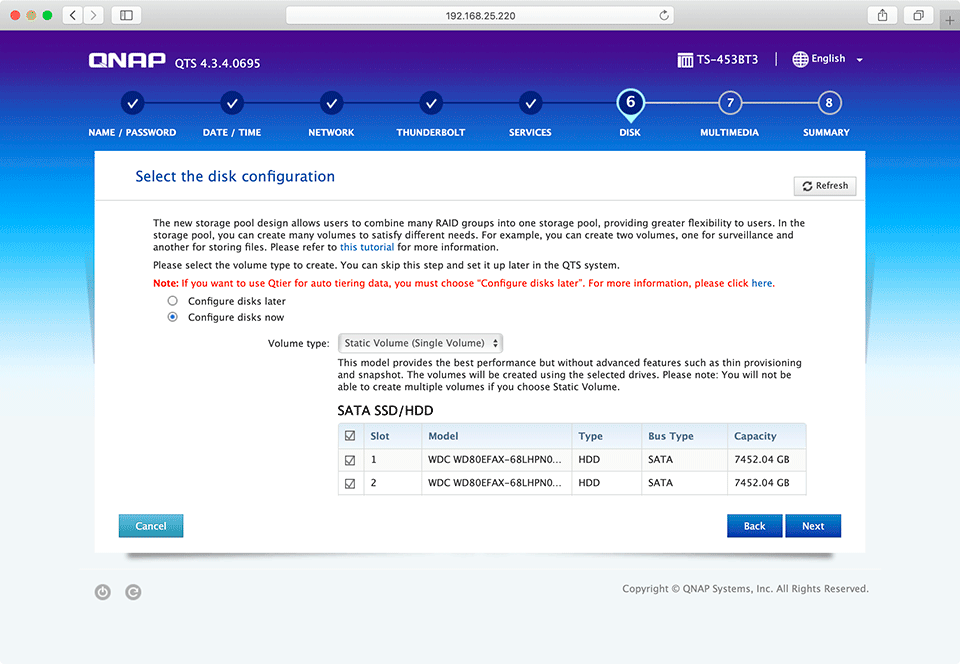Click DATE / TIME step label

click(x=232, y=132)
